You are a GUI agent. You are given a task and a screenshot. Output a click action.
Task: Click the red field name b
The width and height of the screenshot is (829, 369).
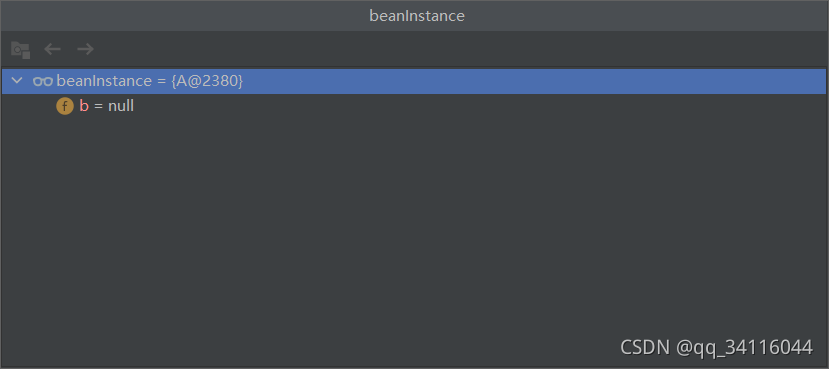point(84,106)
